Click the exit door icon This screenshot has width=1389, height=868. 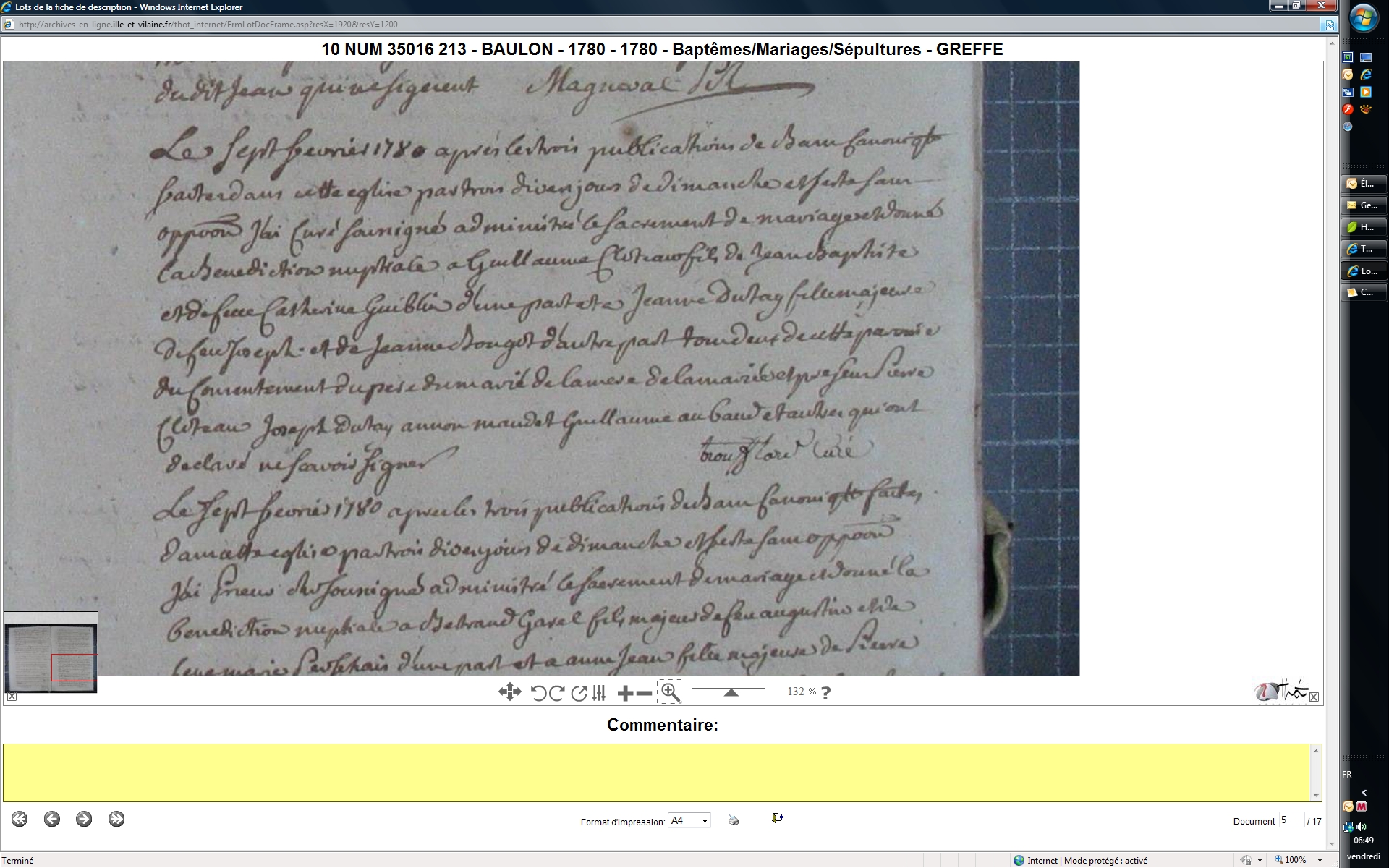(777, 818)
